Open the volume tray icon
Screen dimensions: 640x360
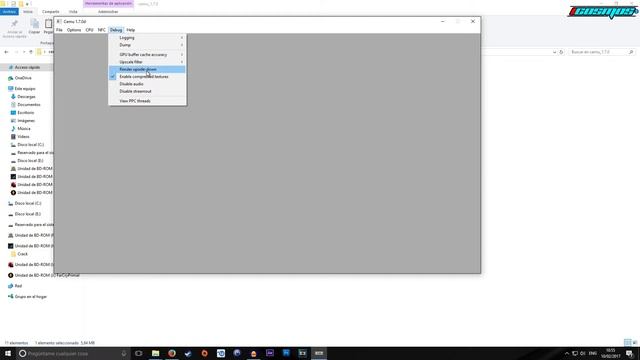583,353
